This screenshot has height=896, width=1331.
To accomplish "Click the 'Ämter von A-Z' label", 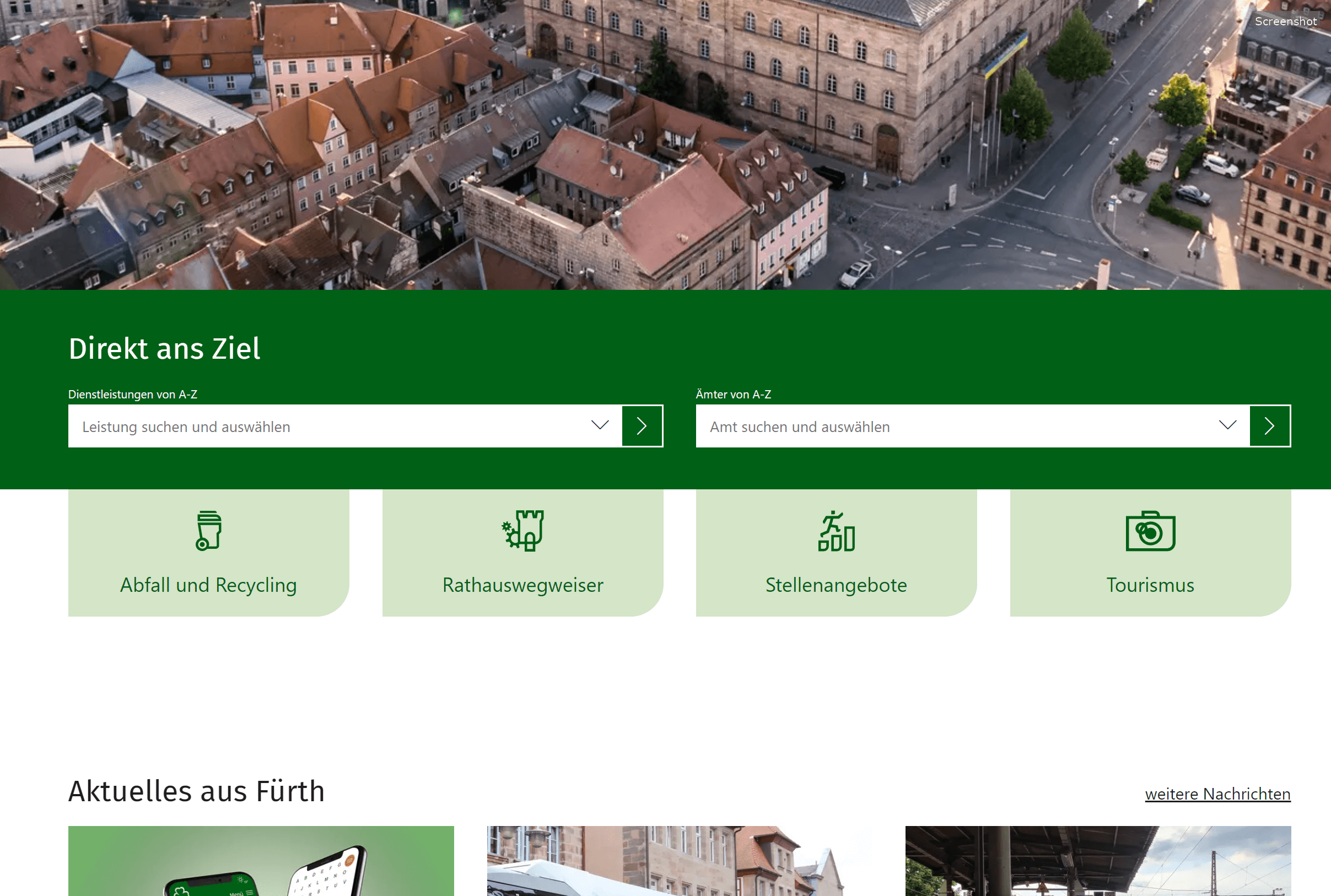I will click(733, 393).
